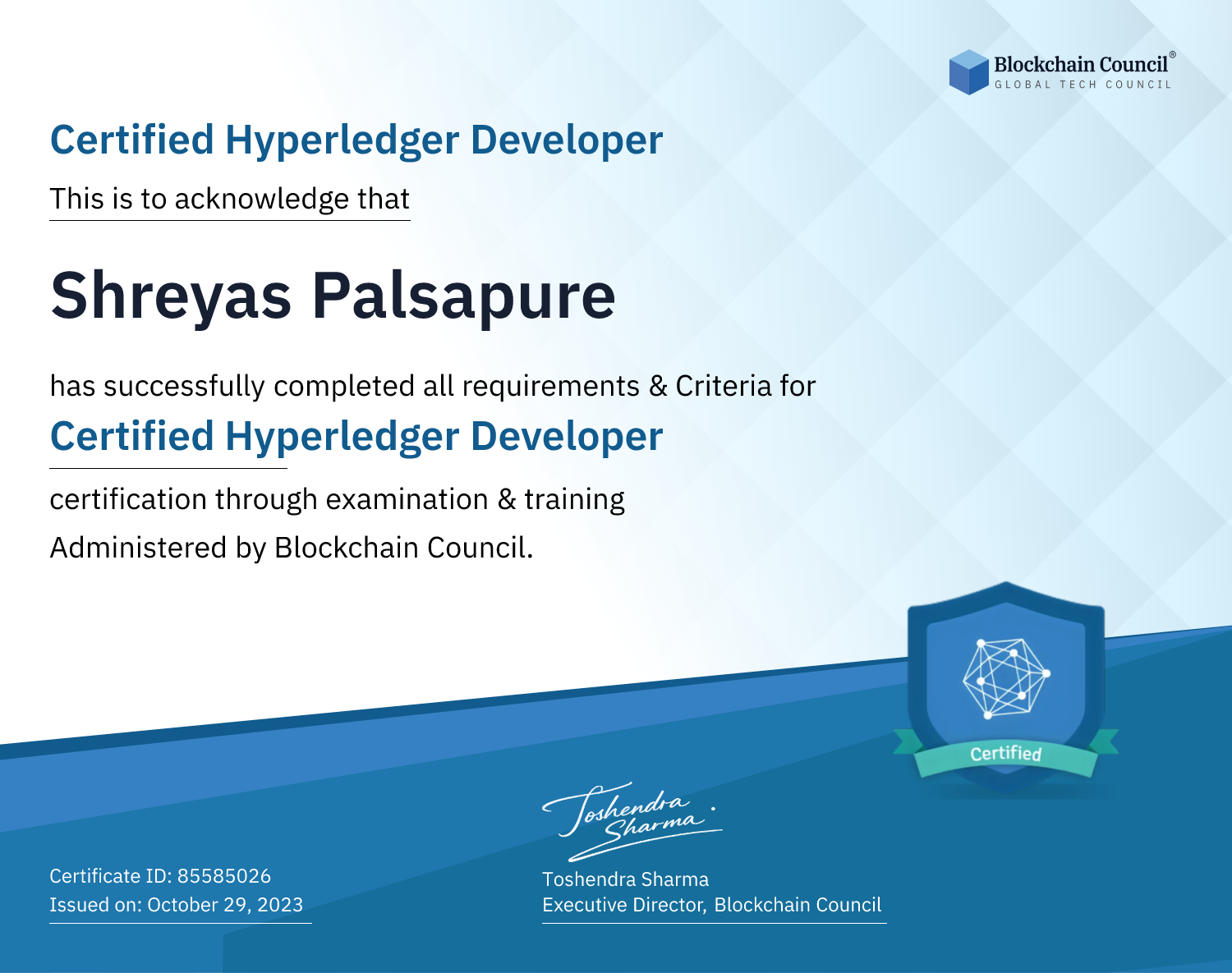
Task: Click 'certification through examination & training' line
Action: 338,499
